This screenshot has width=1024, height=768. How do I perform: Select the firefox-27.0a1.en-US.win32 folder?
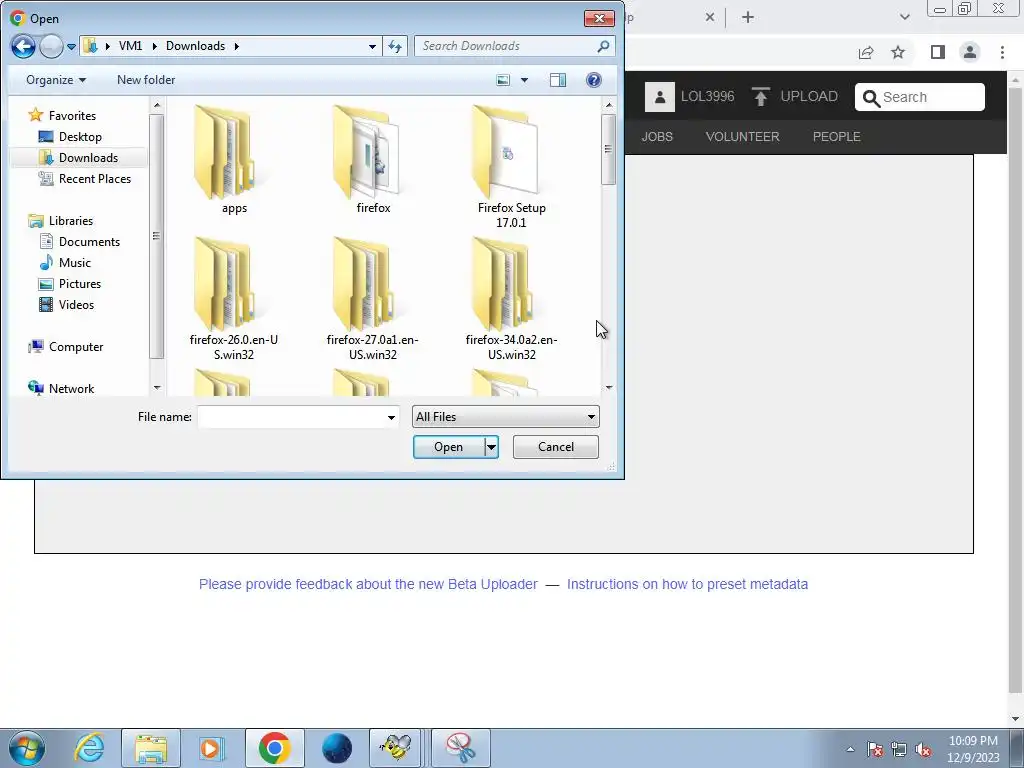(x=372, y=298)
